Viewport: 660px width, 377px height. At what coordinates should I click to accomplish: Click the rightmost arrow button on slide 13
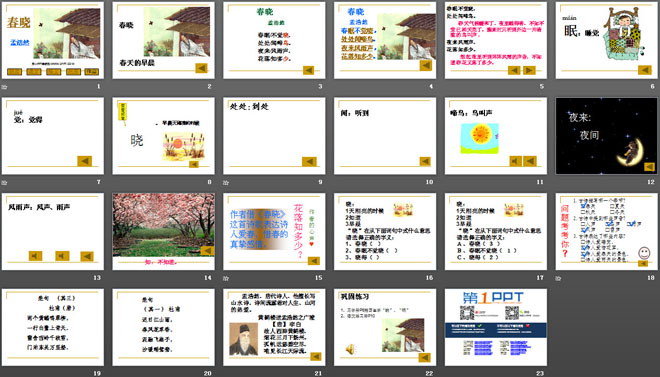click(x=87, y=256)
